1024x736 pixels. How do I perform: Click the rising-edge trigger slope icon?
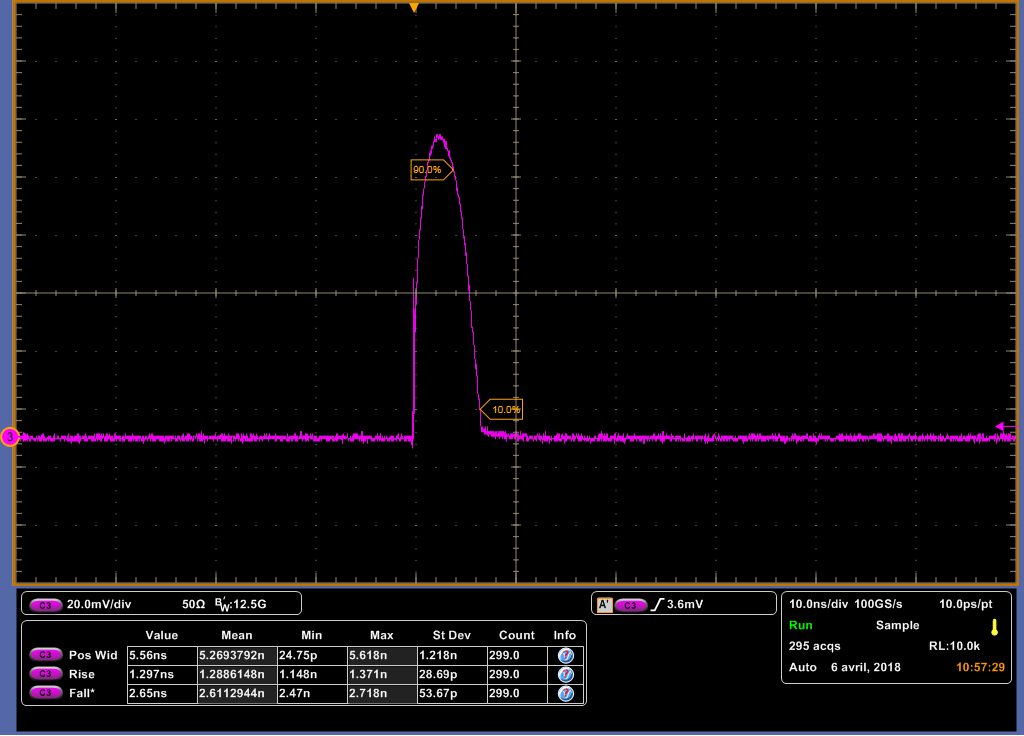coord(657,603)
